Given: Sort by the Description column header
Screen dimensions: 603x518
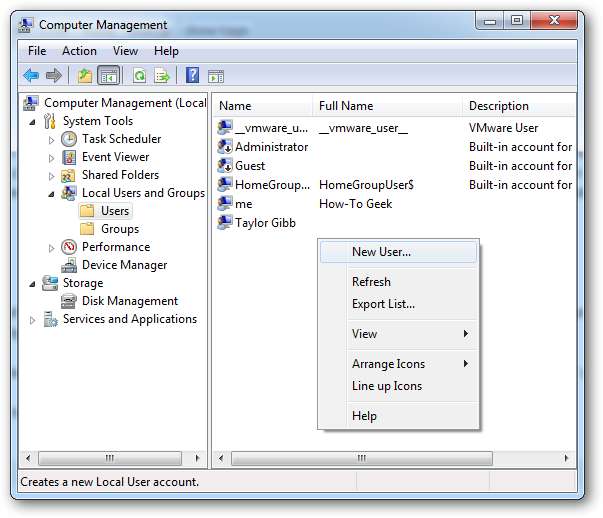Looking at the screenshot, I should tap(519, 106).
